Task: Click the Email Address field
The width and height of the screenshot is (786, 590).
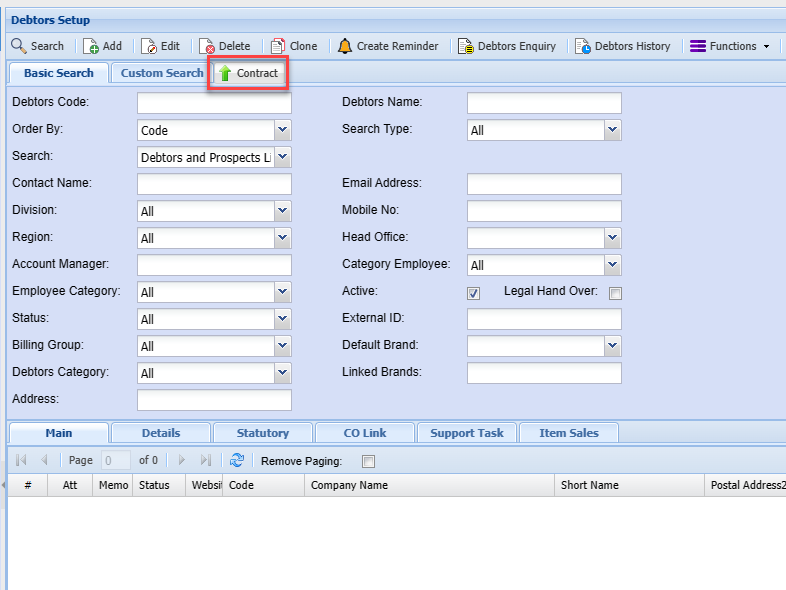Action: coord(544,184)
